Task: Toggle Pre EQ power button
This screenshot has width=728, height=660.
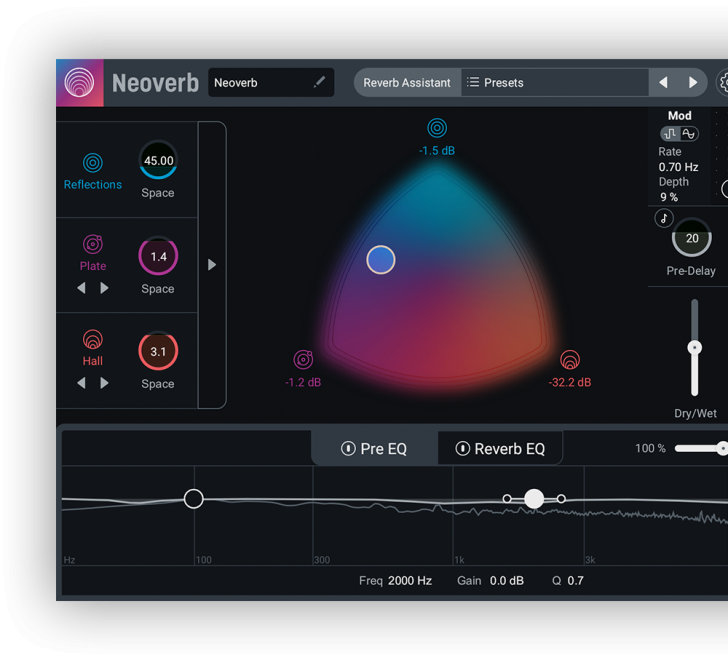Action: click(x=348, y=448)
